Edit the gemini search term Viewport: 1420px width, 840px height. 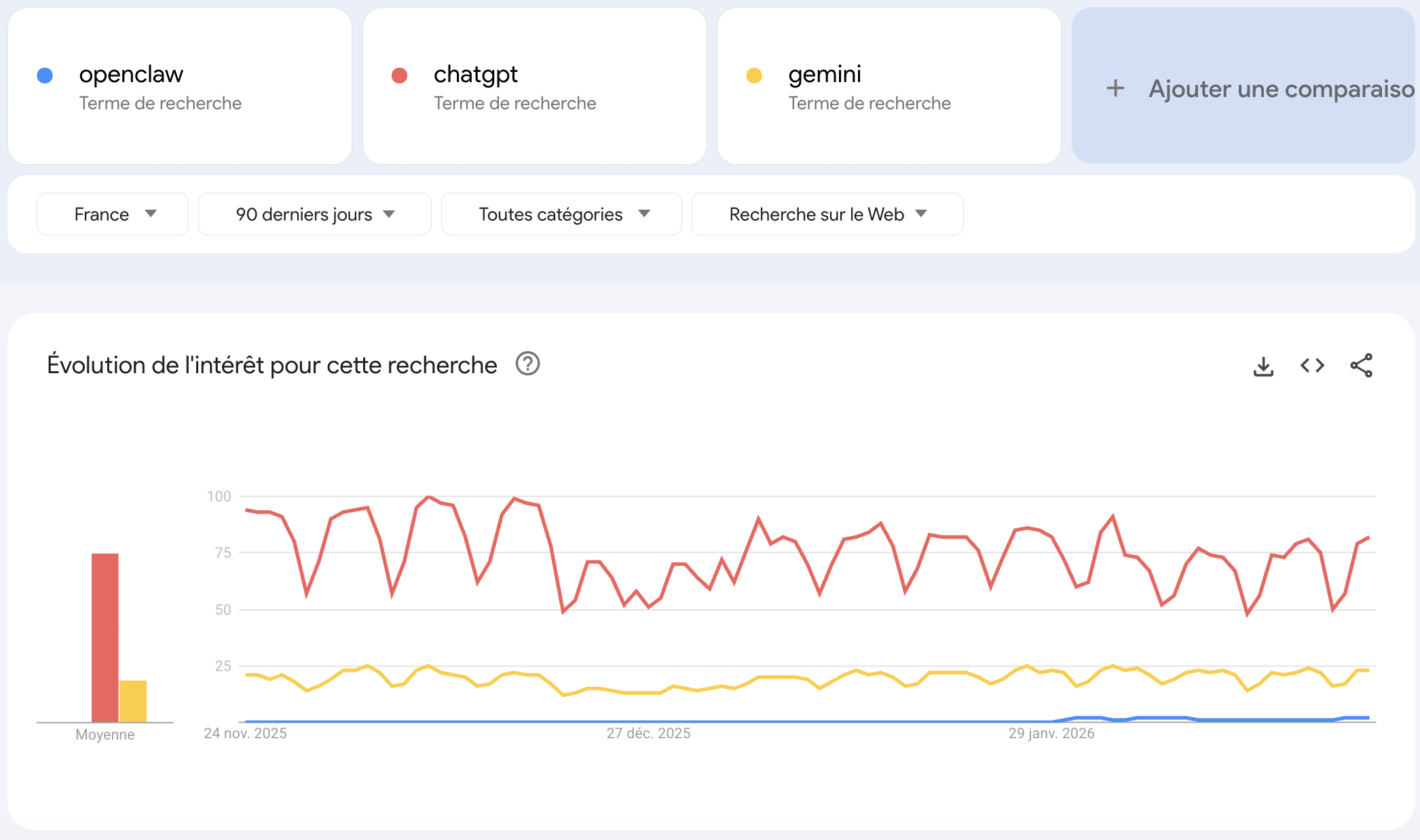click(x=824, y=74)
